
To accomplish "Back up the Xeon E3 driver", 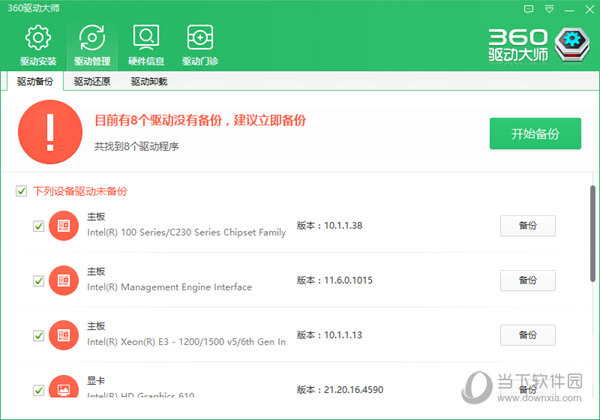I will 528,335.
